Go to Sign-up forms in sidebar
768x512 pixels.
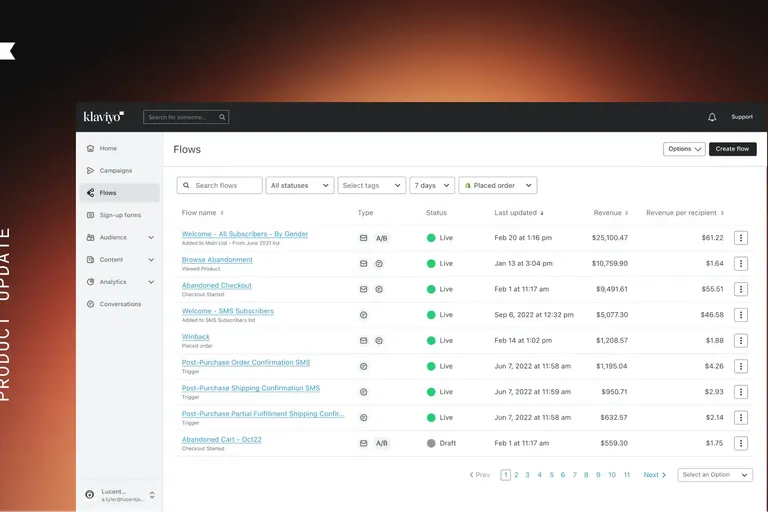pyautogui.click(x=119, y=215)
